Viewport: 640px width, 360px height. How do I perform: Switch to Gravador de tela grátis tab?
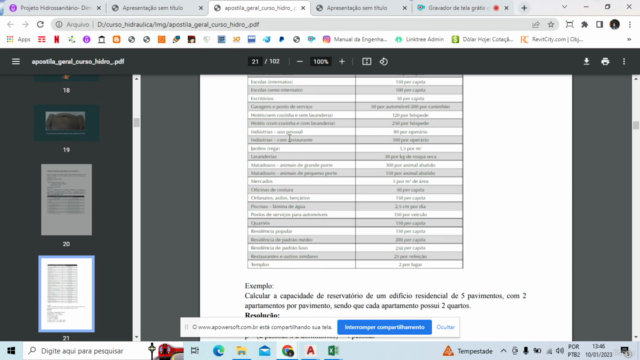[x=463, y=8]
